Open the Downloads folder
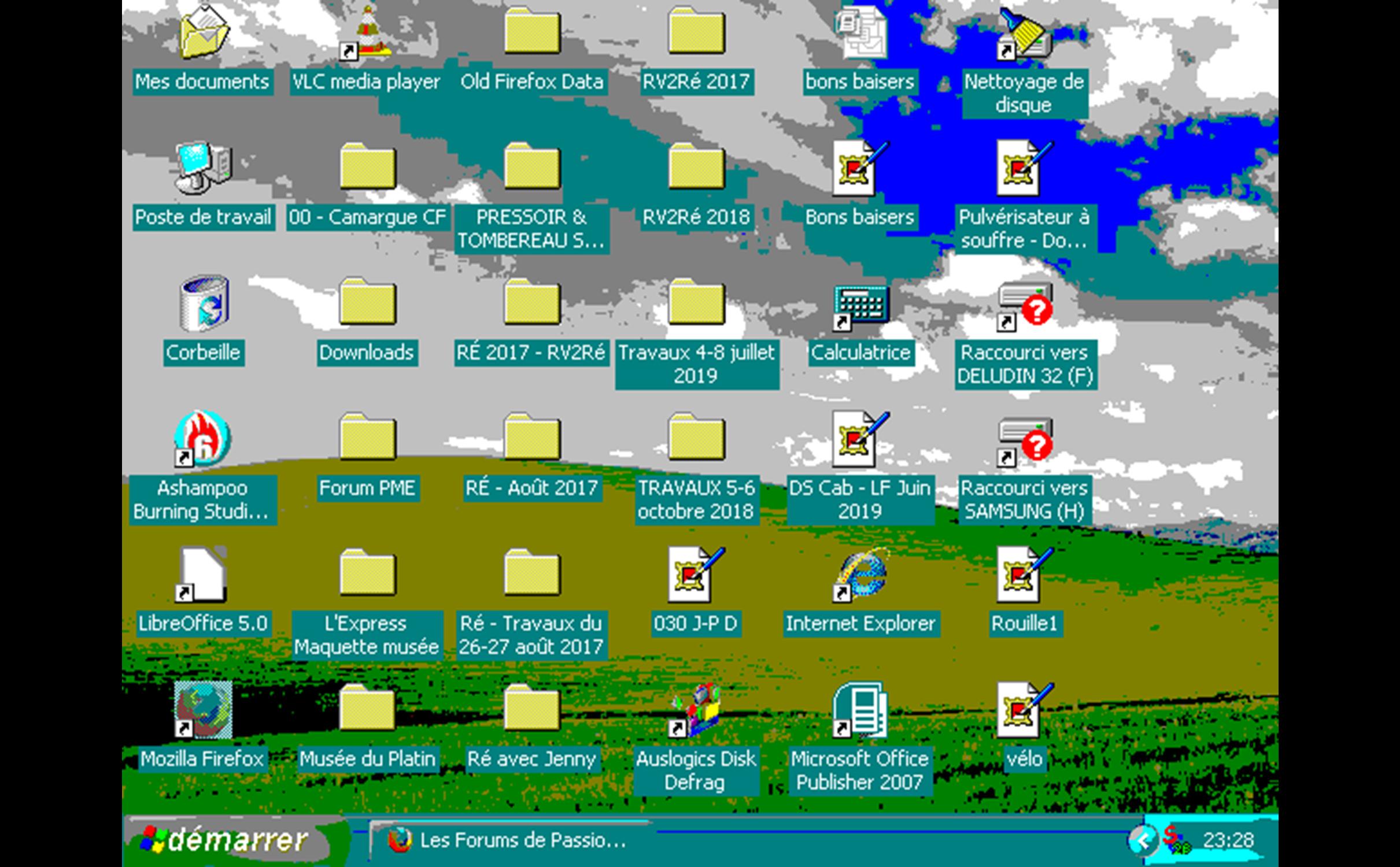The image size is (1400, 867). coord(367,302)
